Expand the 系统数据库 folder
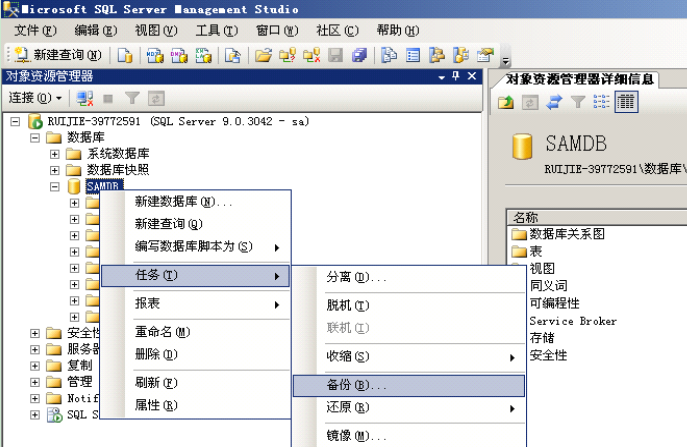 coord(55,154)
